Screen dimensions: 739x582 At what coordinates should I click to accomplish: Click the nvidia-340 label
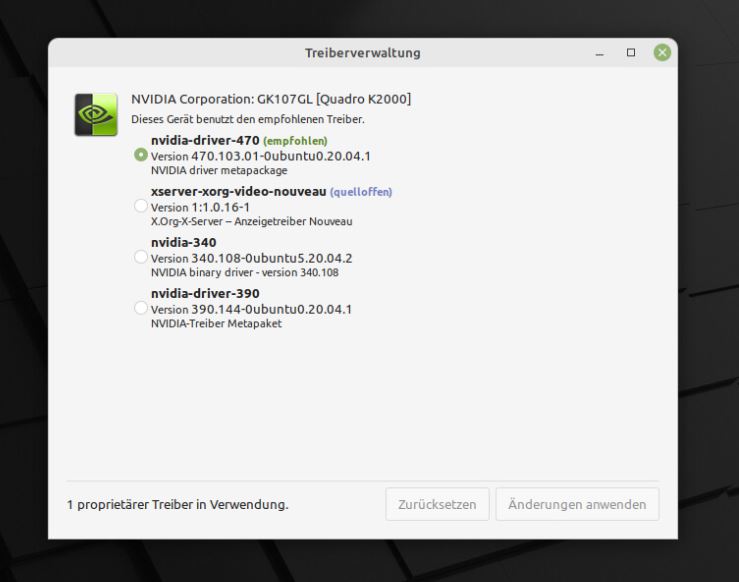[183, 242]
